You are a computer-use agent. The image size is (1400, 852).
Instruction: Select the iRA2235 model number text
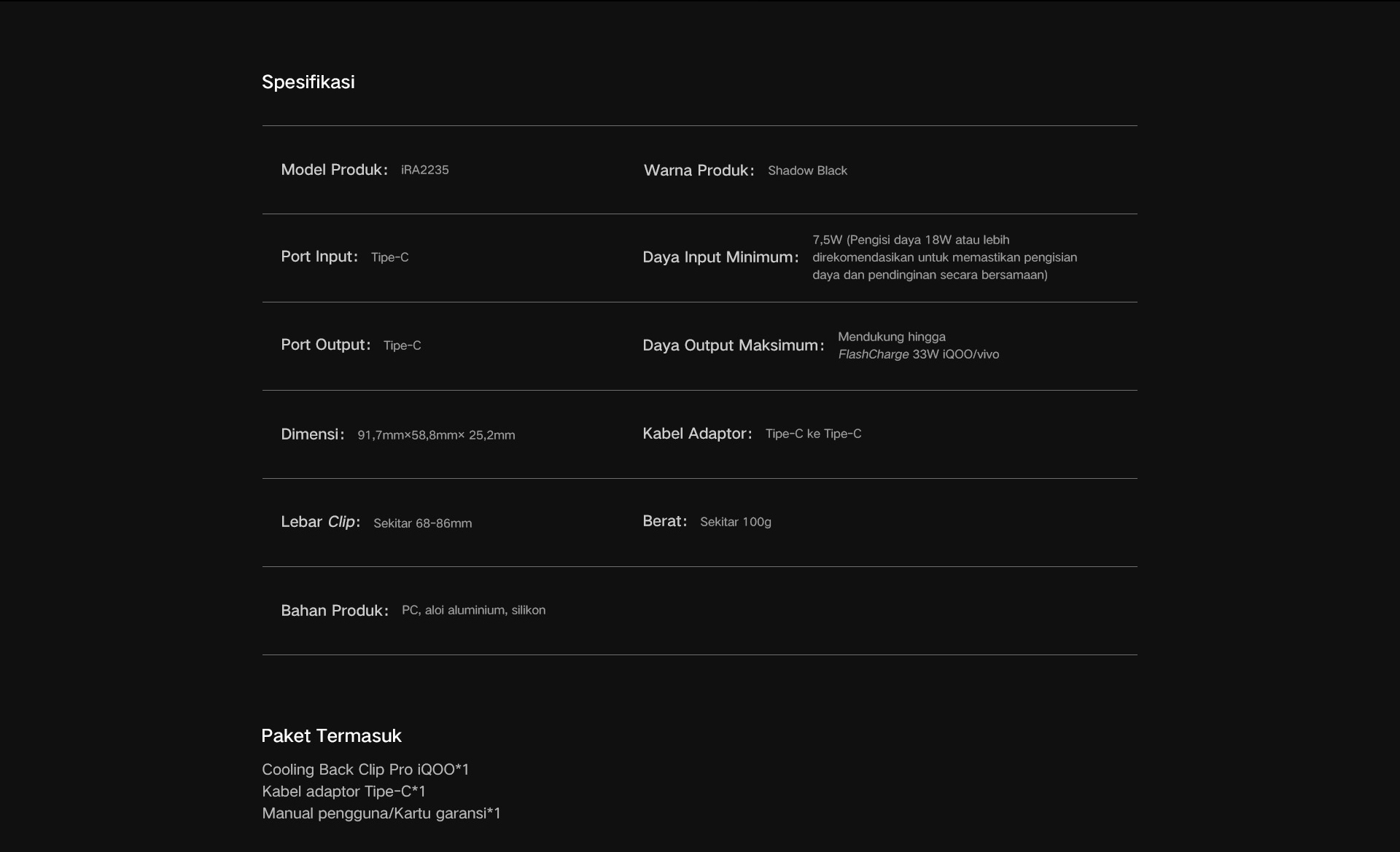pos(424,170)
